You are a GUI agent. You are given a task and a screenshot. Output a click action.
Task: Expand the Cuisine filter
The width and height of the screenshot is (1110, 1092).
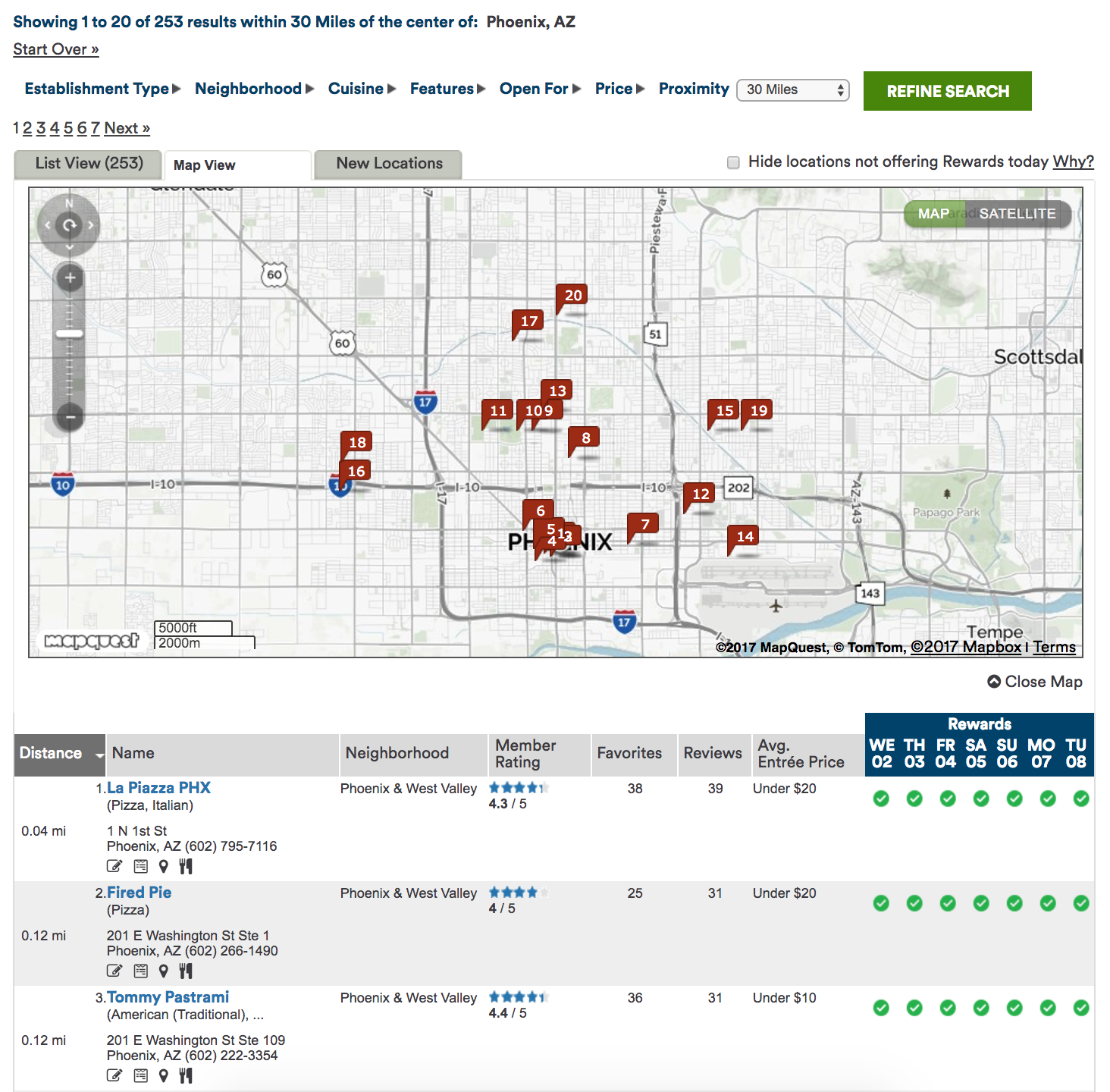(x=362, y=89)
